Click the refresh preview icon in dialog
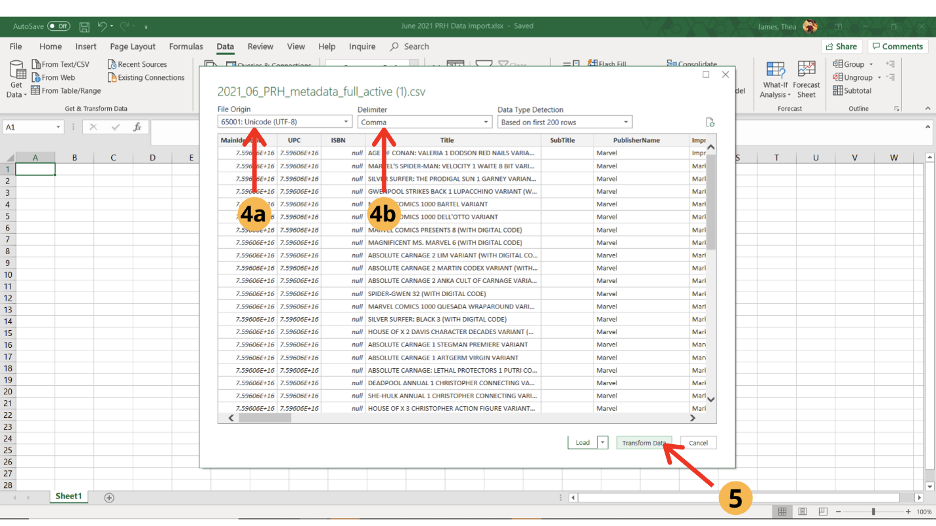936x526 pixels. coord(710,122)
